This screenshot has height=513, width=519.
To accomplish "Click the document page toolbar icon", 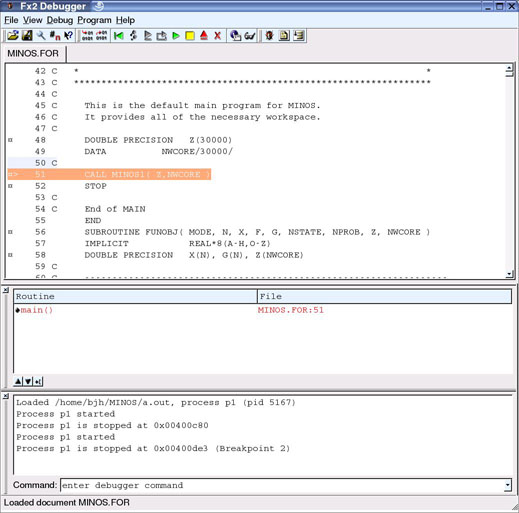I will 284,35.
